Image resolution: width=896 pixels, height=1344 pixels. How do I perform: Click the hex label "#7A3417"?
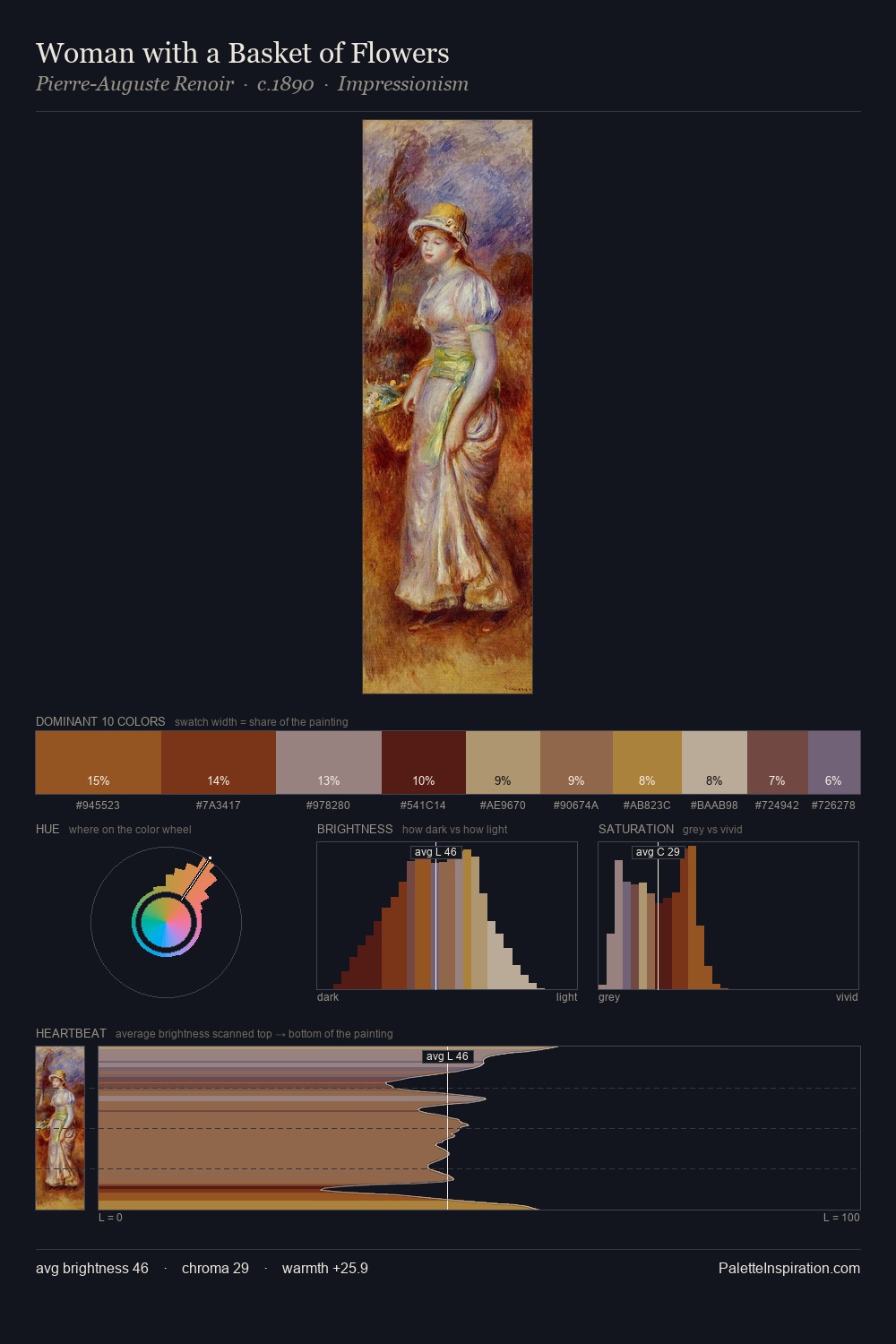[219, 806]
